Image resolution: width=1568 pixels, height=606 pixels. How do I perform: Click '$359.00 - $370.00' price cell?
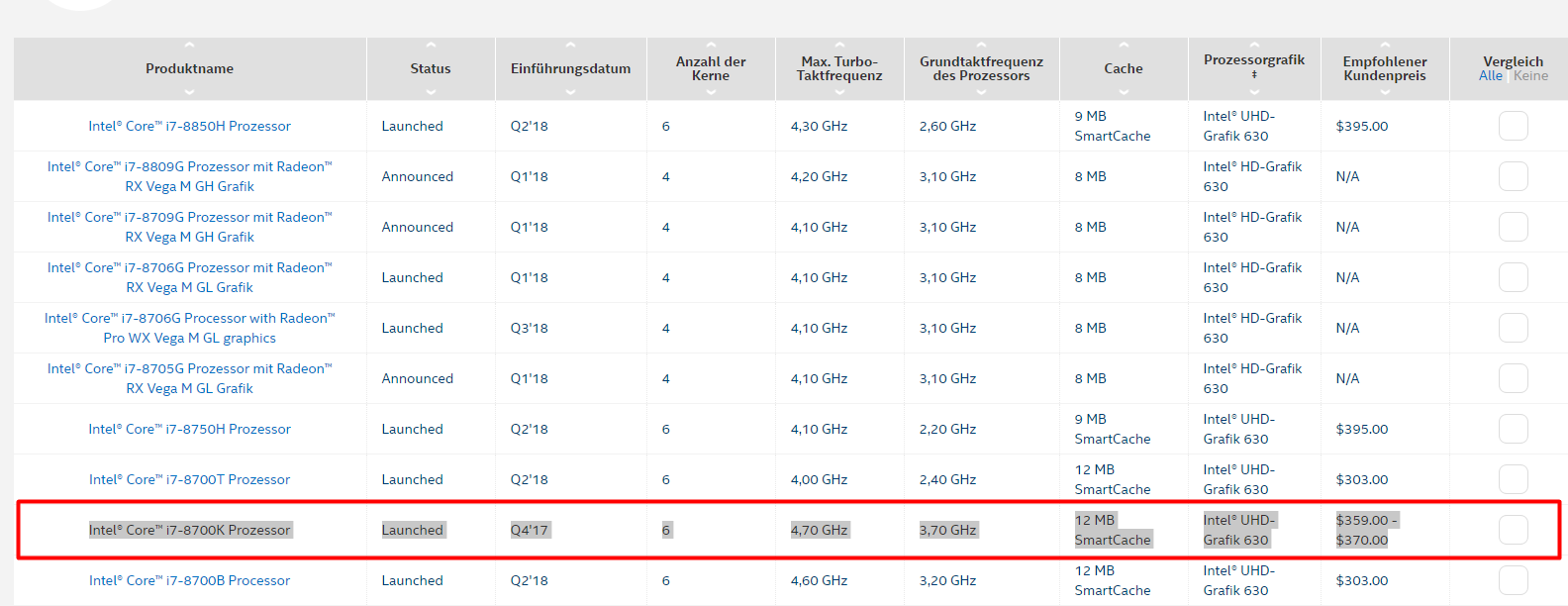(1366, 530)
